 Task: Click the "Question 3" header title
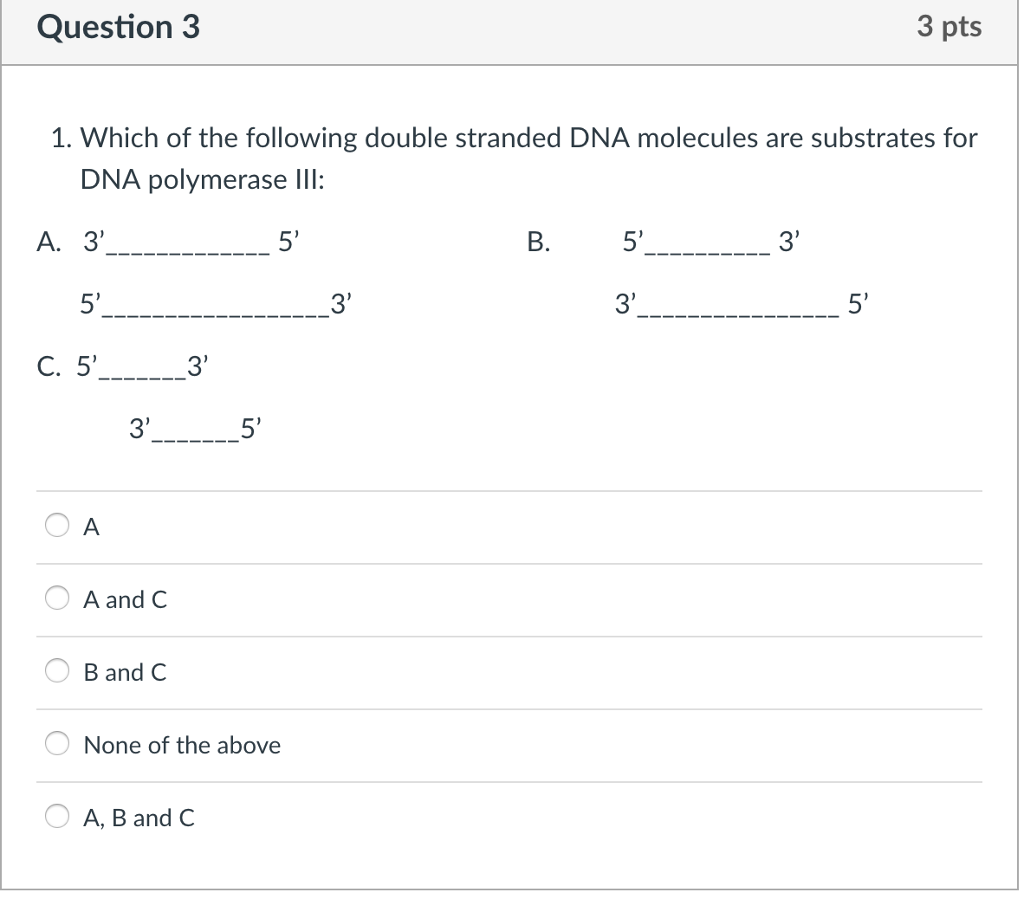(118, 27)
